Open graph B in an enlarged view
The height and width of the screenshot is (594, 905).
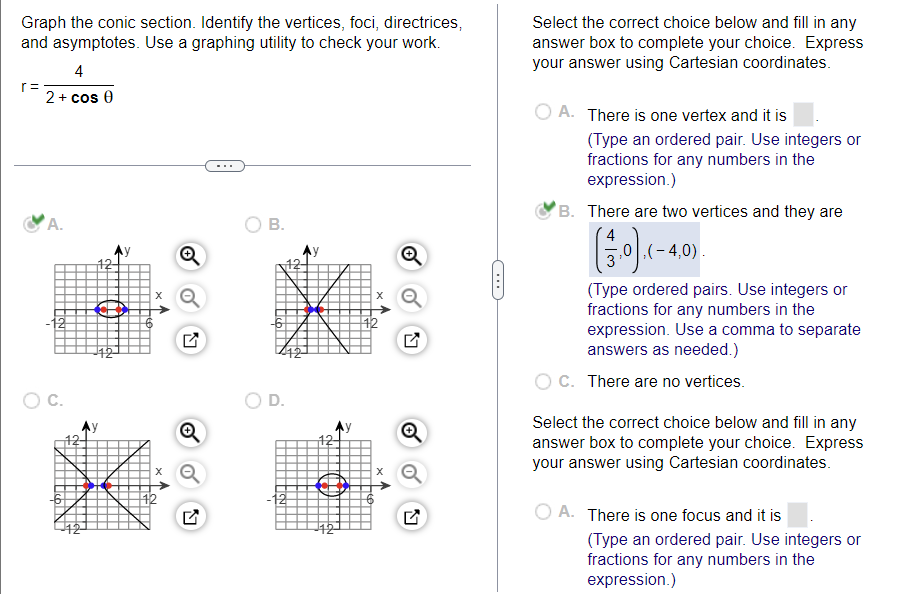[x=410, y=340]
